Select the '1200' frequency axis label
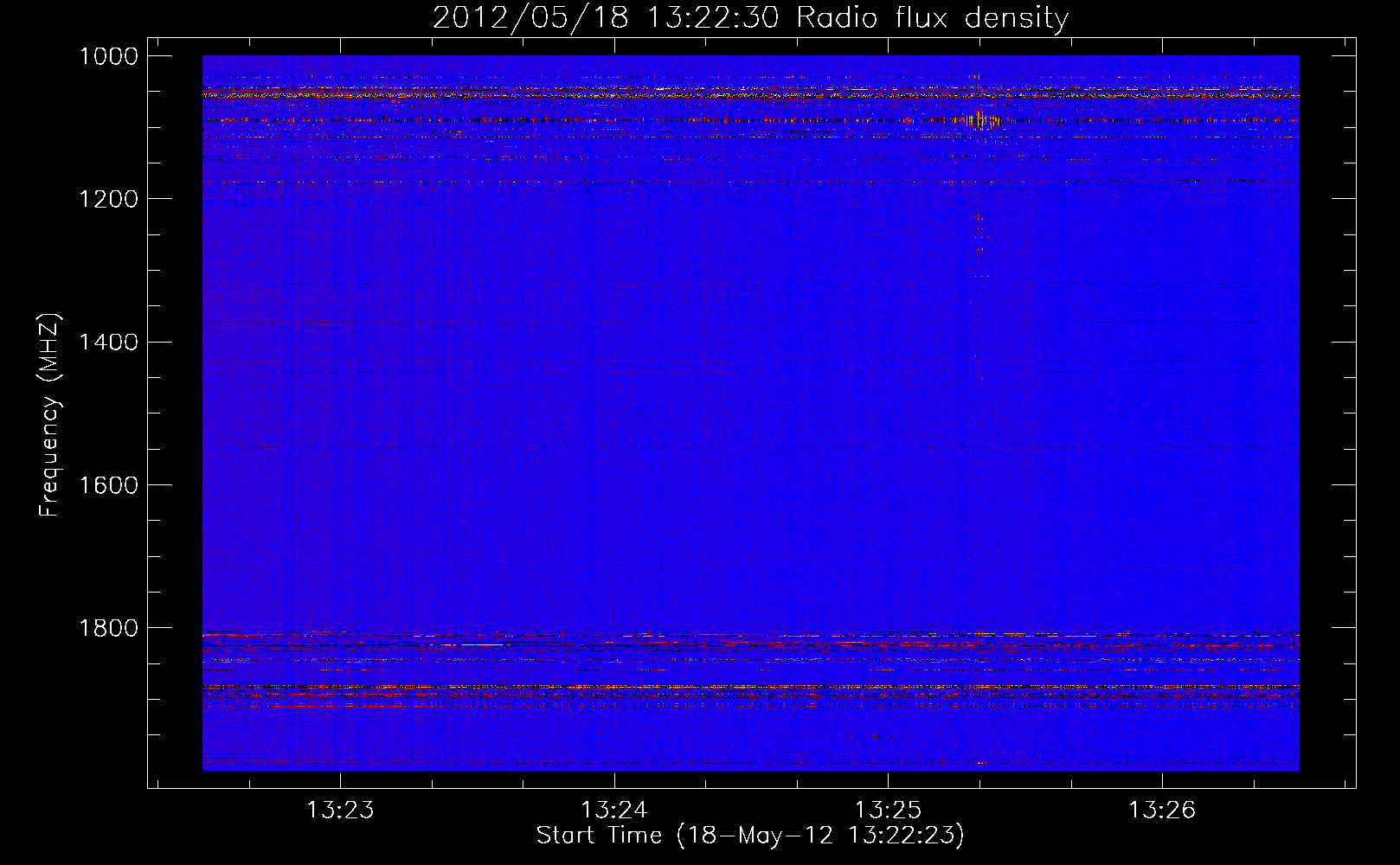The height and width of the screenshot is (865, 1400). [x=108, y=199]
